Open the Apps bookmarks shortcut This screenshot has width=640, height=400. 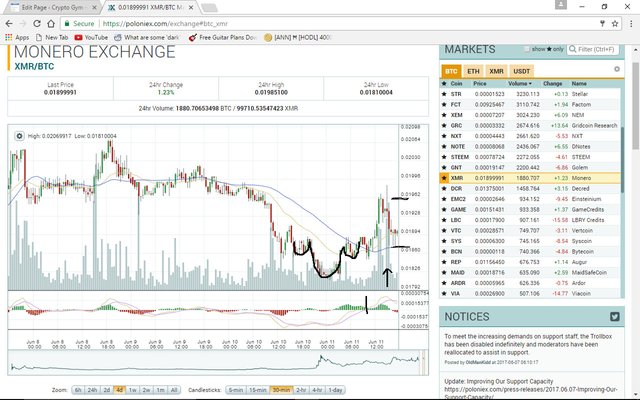click(x=17, y=38)
